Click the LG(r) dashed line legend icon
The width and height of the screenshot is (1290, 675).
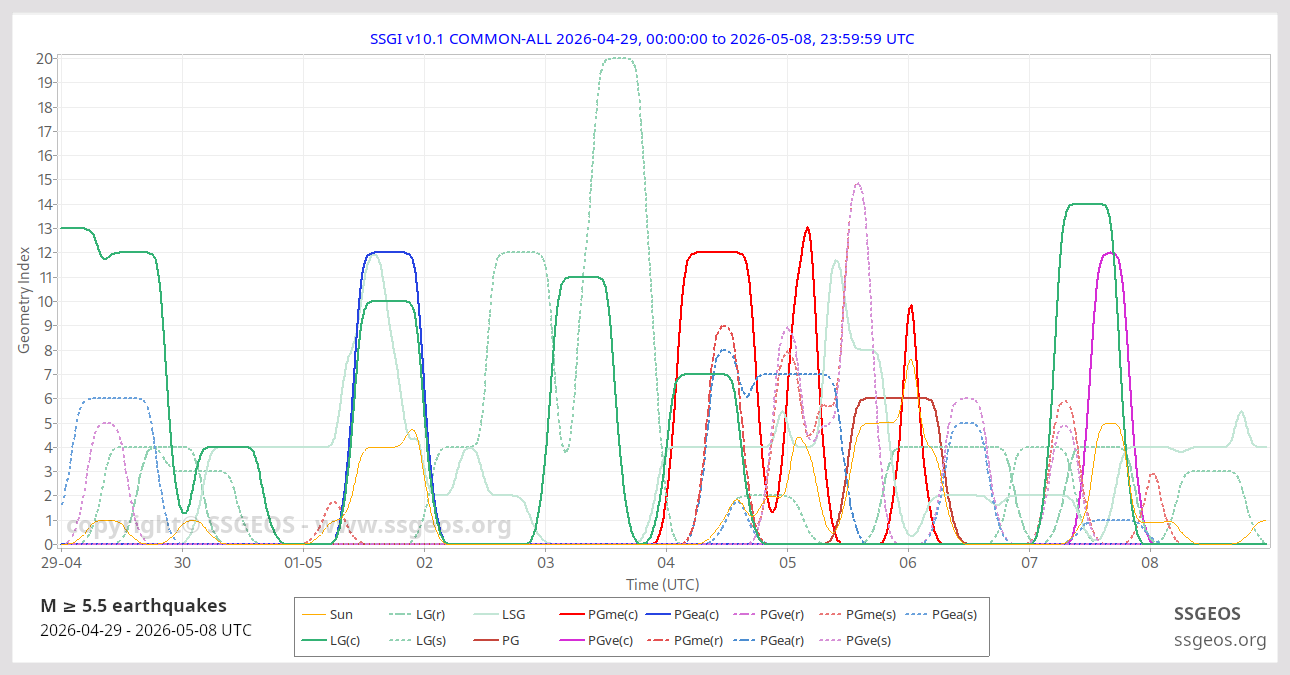(400, 615)
